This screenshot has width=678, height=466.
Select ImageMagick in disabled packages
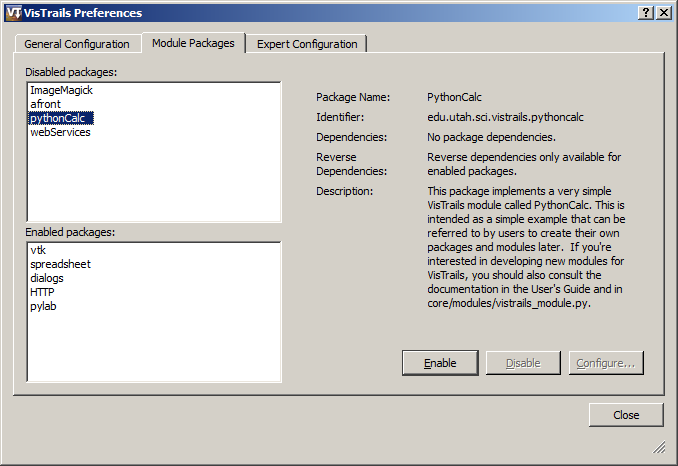point(61,90)
